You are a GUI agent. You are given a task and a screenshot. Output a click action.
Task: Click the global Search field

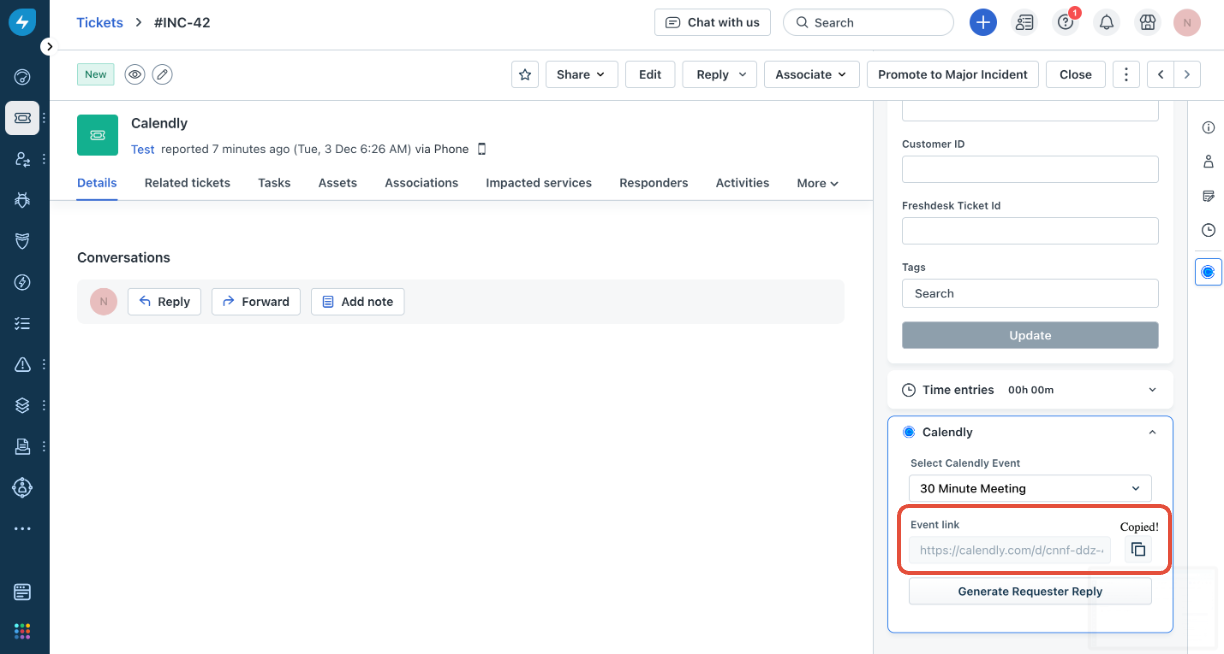pyautogui.click(x=868, y=22)
